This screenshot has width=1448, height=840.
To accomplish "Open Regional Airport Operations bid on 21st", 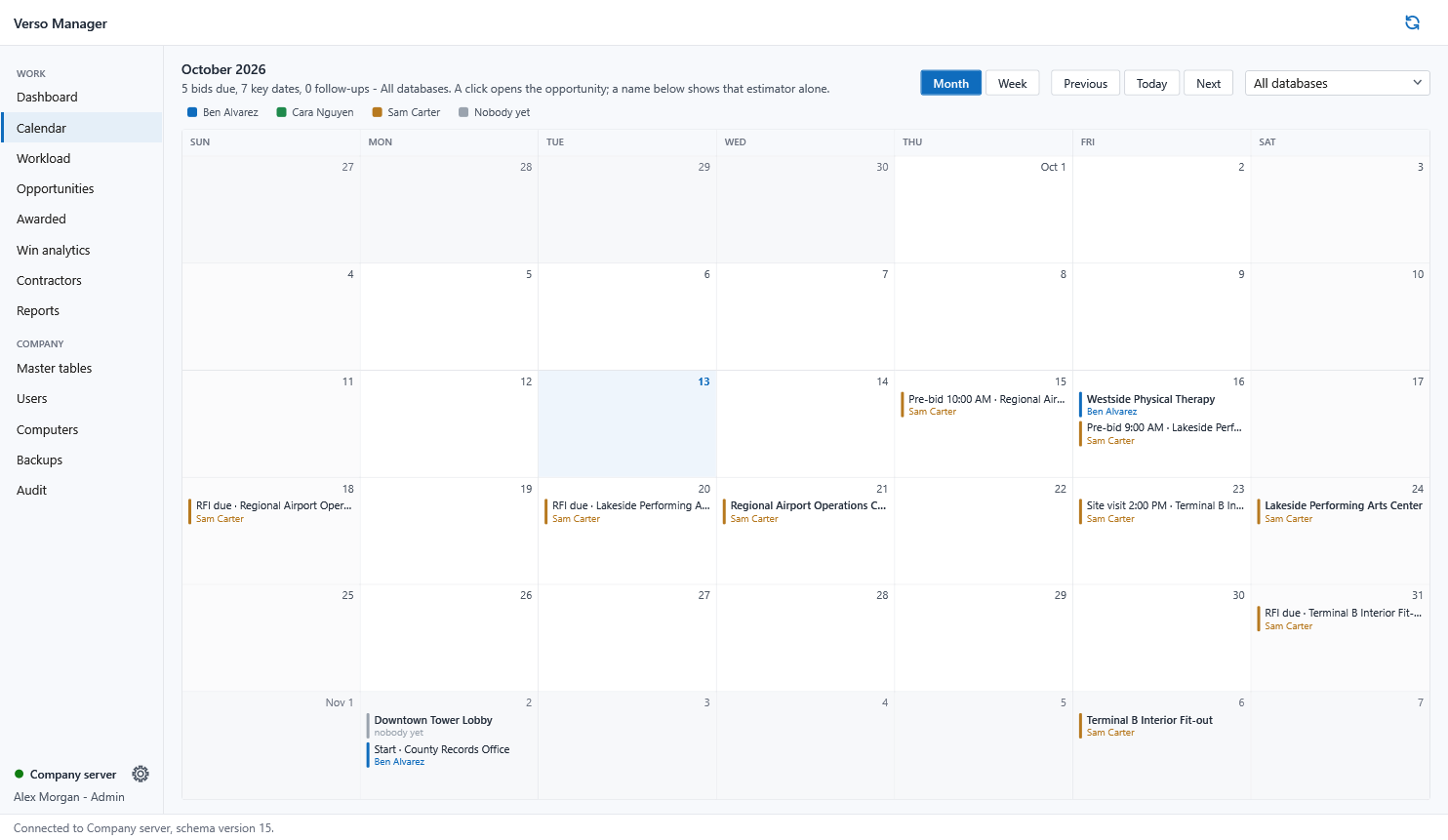I will tap(806, 511).
